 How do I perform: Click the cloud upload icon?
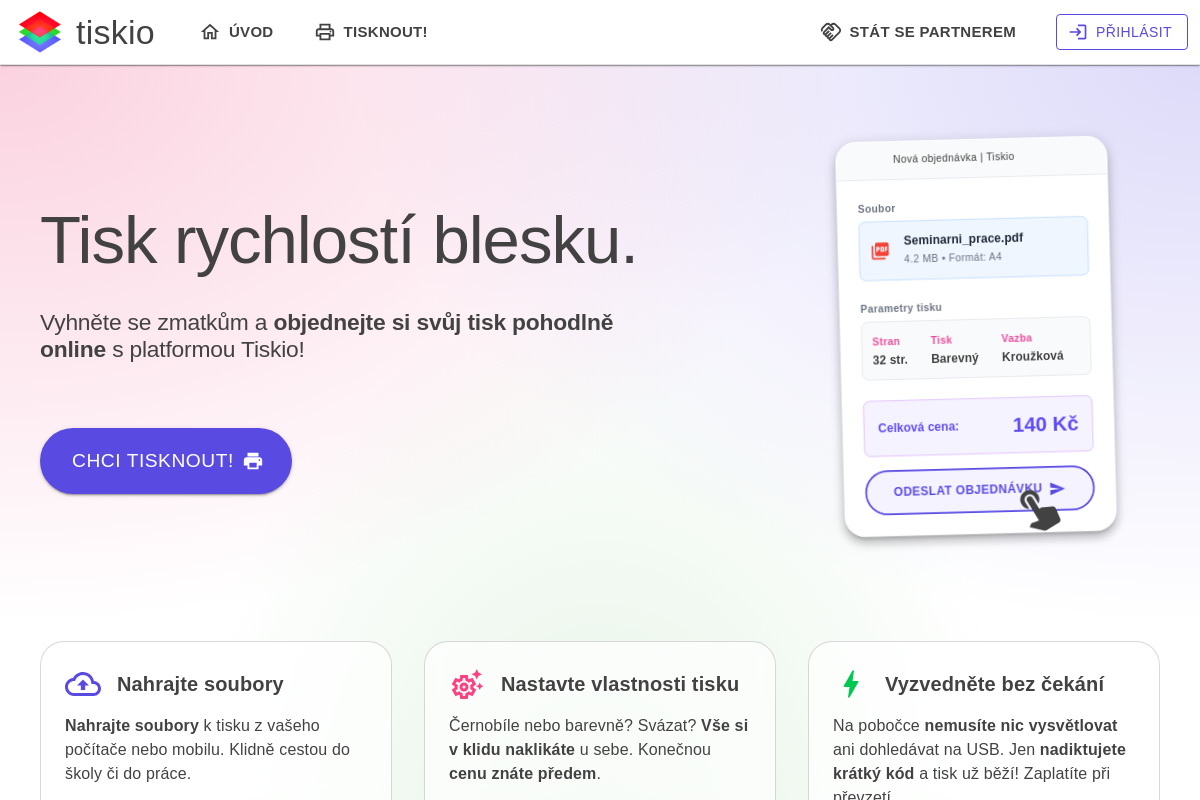[83, 684]
